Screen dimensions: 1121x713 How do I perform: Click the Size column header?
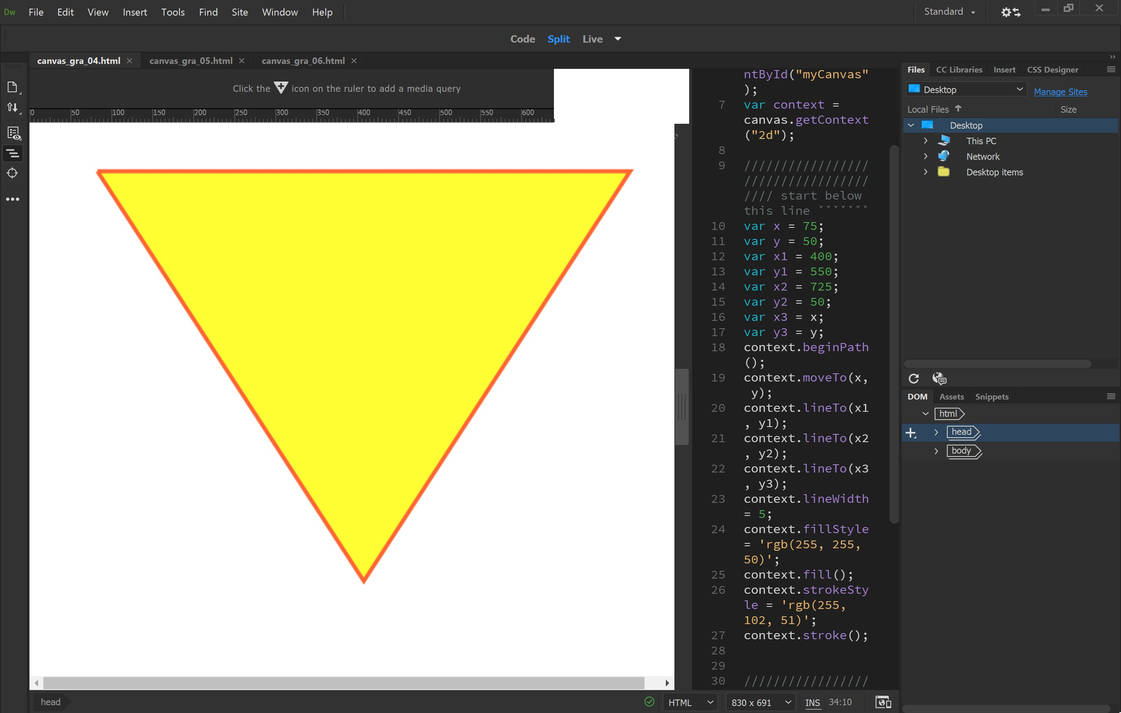coord(1068,109)
